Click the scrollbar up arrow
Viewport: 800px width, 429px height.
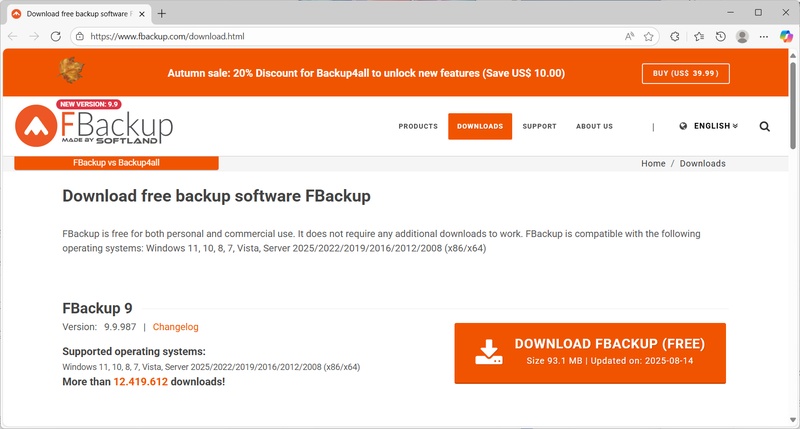click(x=793, y=55)
